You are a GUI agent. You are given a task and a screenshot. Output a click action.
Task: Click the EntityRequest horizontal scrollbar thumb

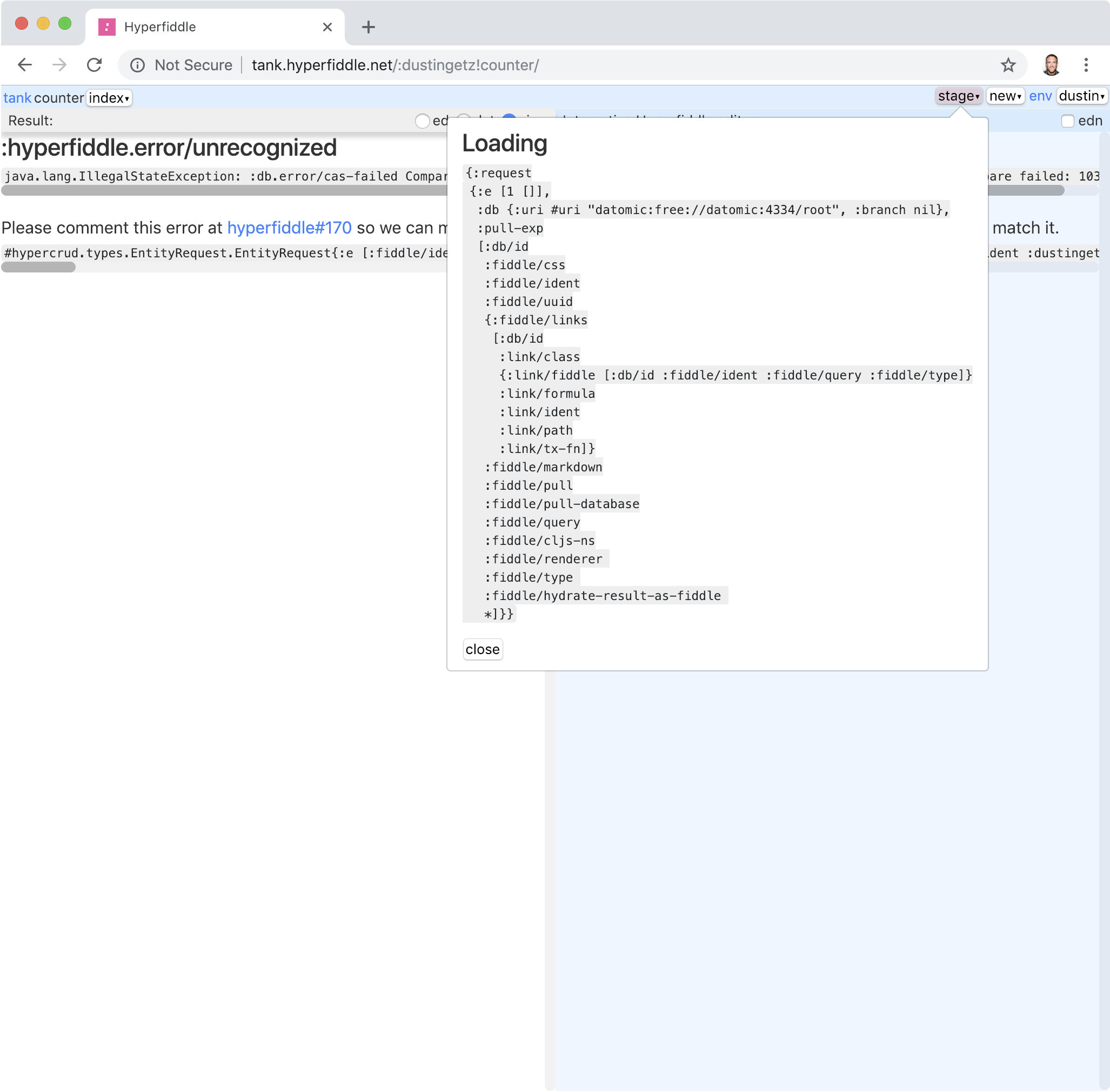coord(38,267)
